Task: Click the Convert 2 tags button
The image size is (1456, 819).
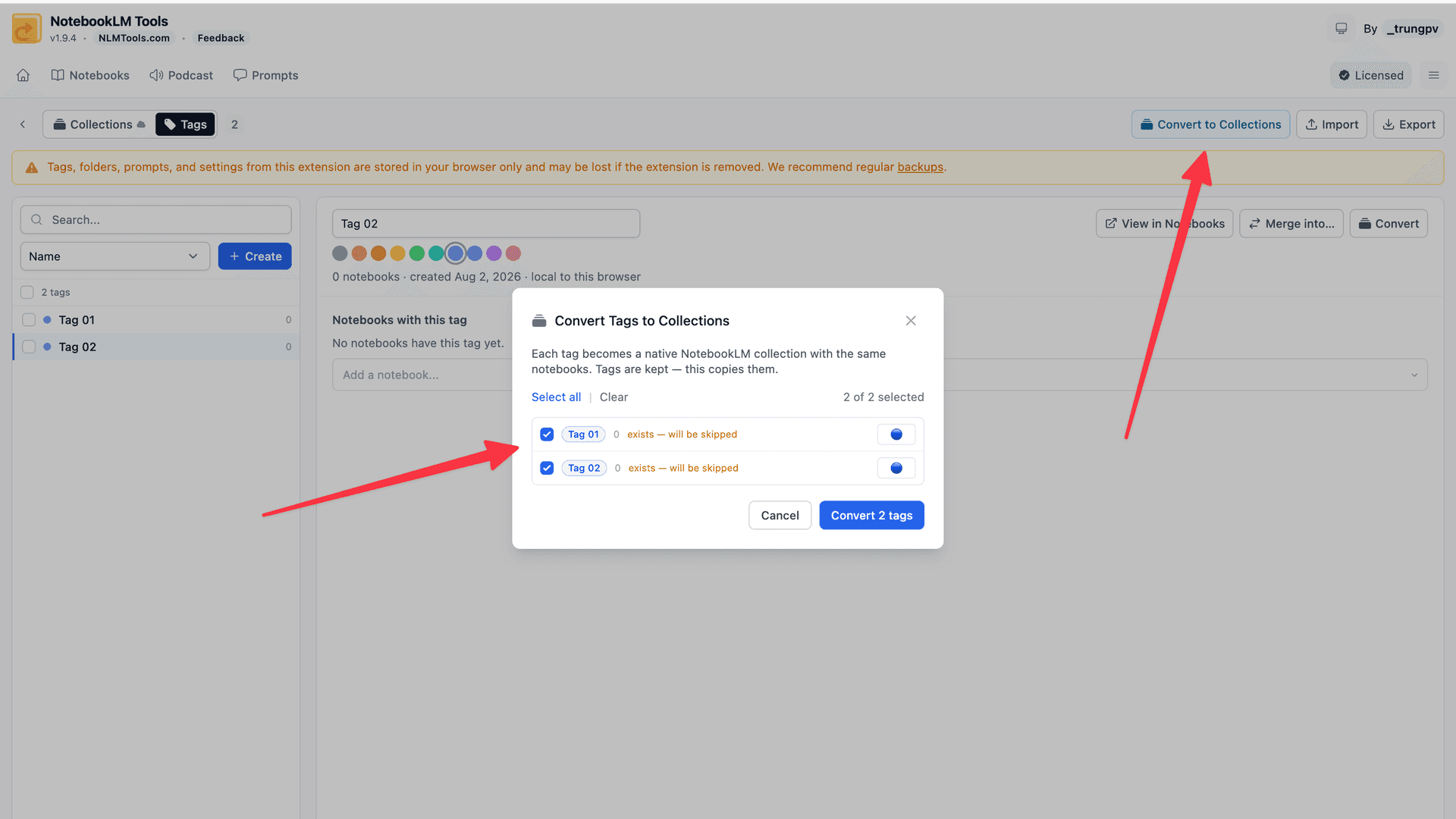Action: click(871, 516)
